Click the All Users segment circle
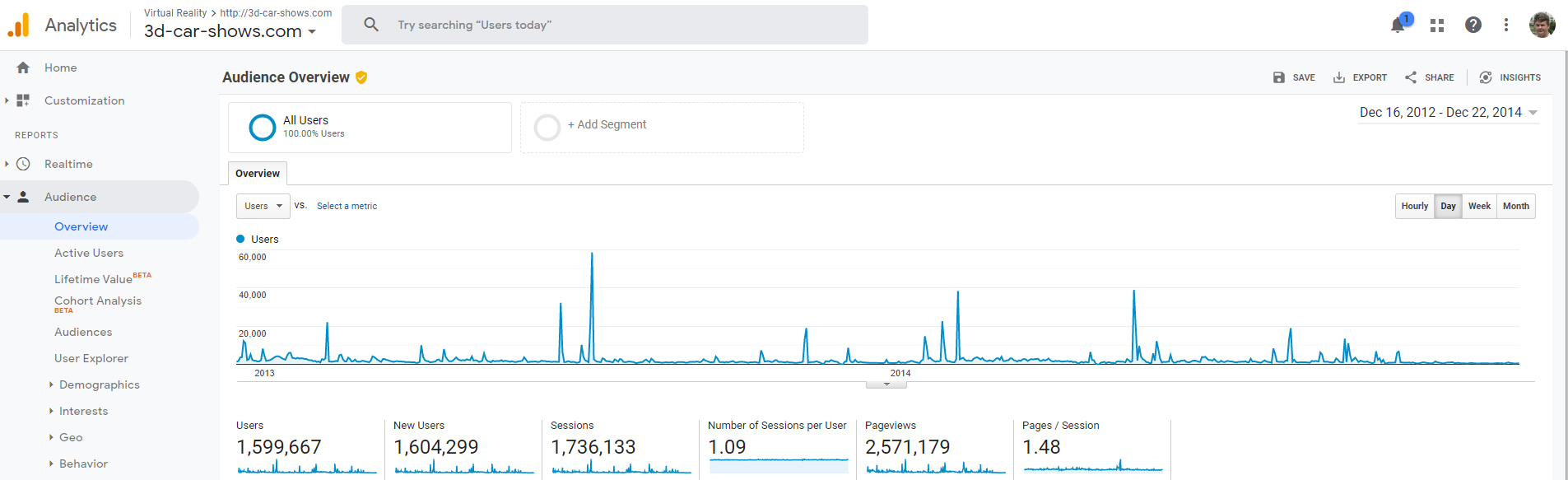 (263, 128)
